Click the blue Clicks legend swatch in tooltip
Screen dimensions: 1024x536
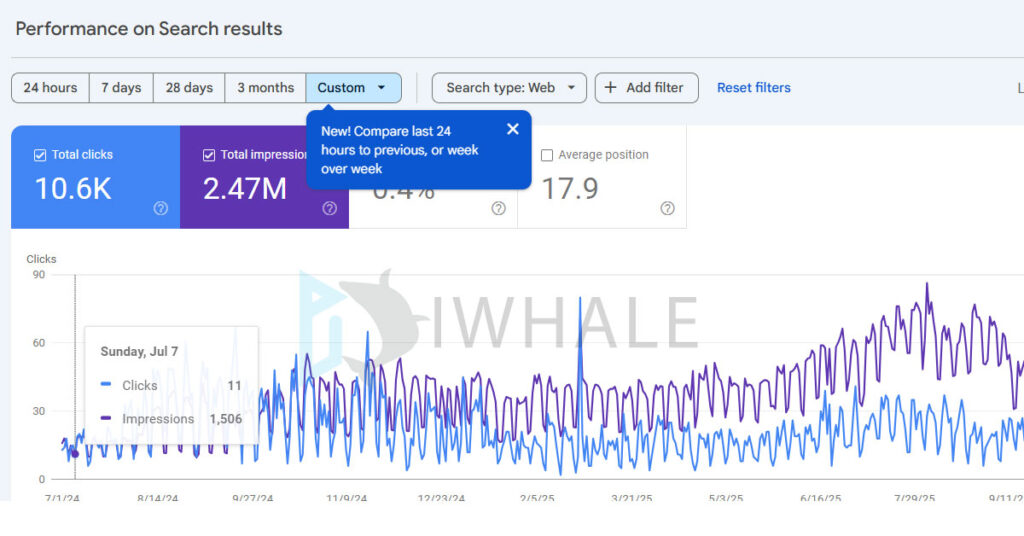pos(106,385)
